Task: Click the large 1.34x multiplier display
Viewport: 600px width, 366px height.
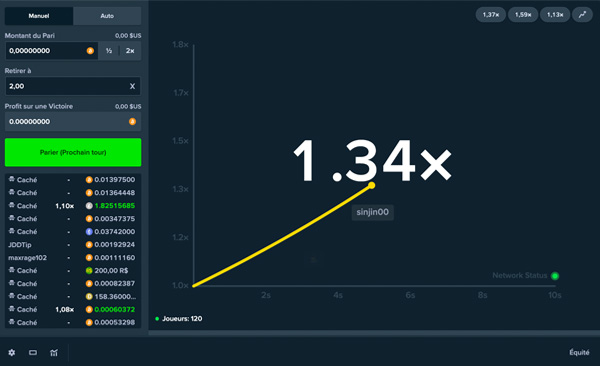Action: (372, 161)
